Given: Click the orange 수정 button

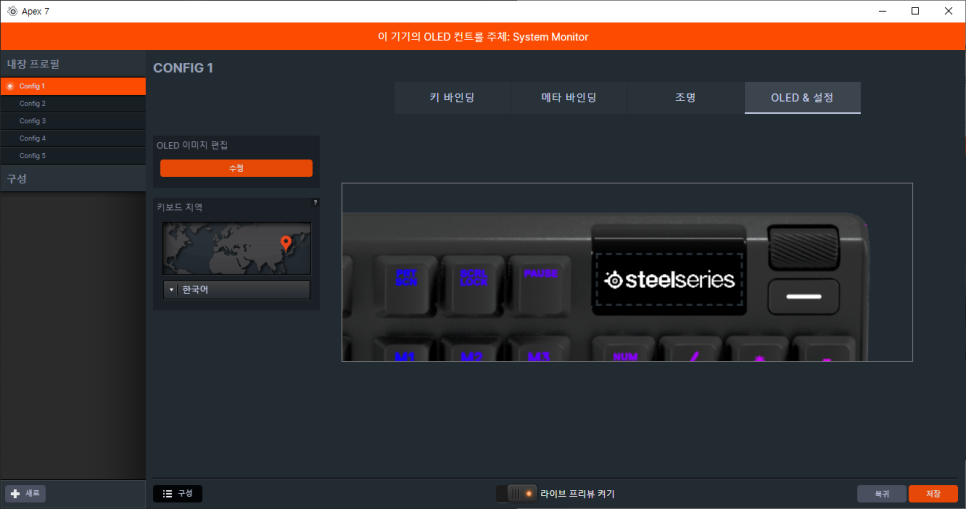Looking at the screenshot, I should pos(236,168).
